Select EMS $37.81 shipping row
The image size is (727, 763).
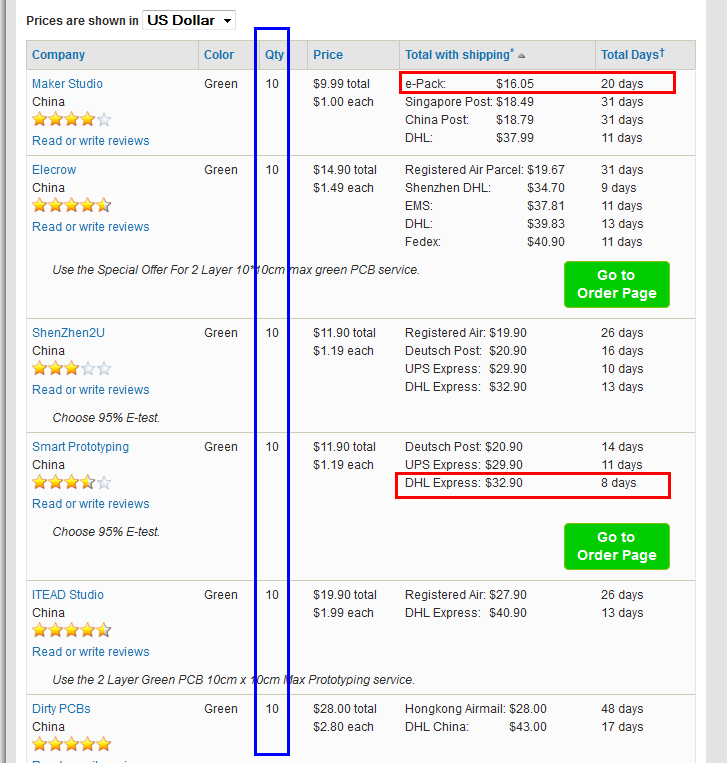[524, 206]
